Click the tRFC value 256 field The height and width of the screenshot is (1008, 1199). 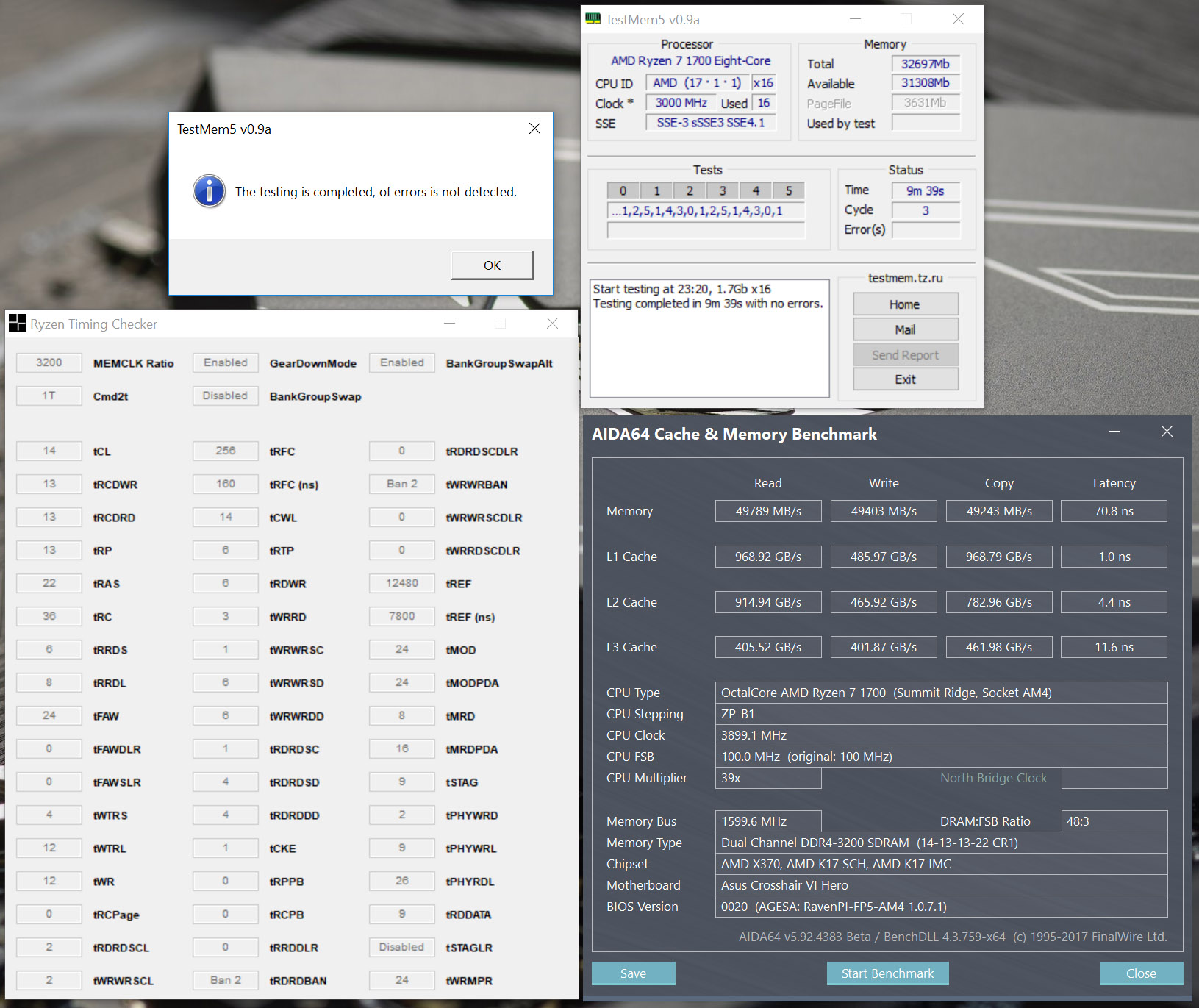coord(226,451)
